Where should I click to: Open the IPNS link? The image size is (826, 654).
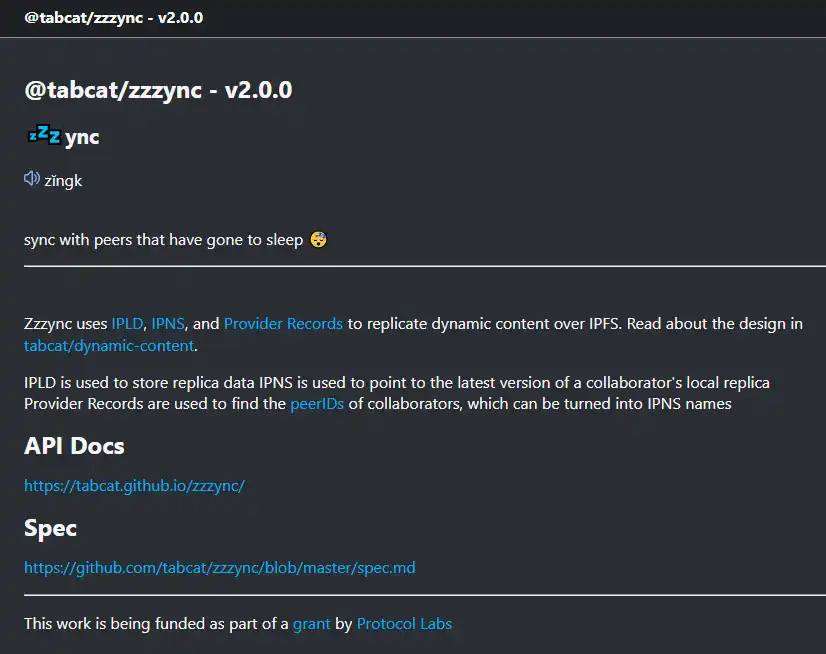168,324
